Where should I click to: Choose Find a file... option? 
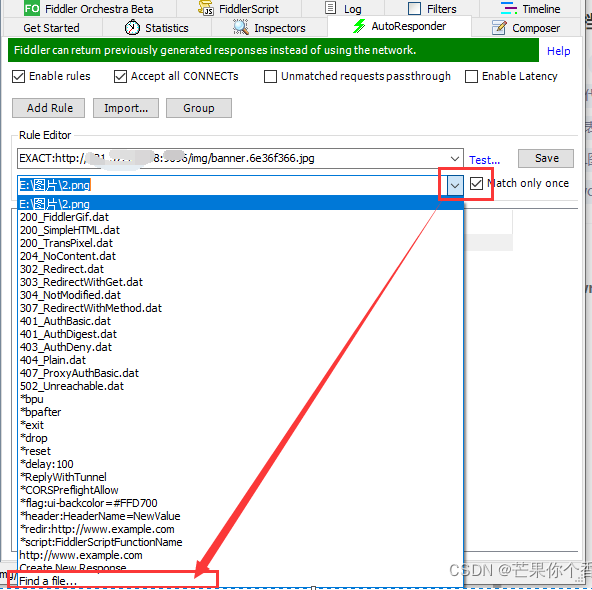240,581
